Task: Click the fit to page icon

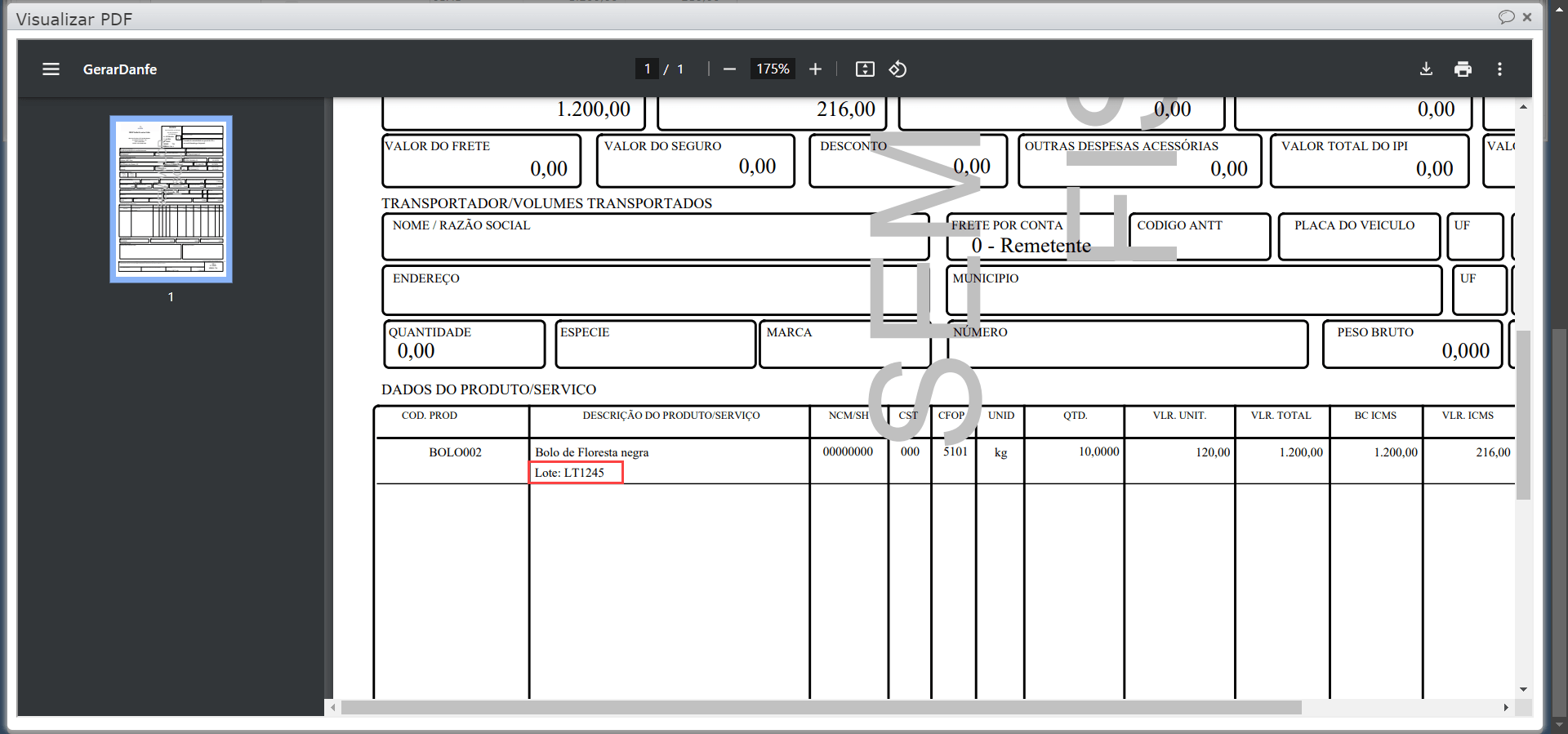Action: click(x=864, y=69)
